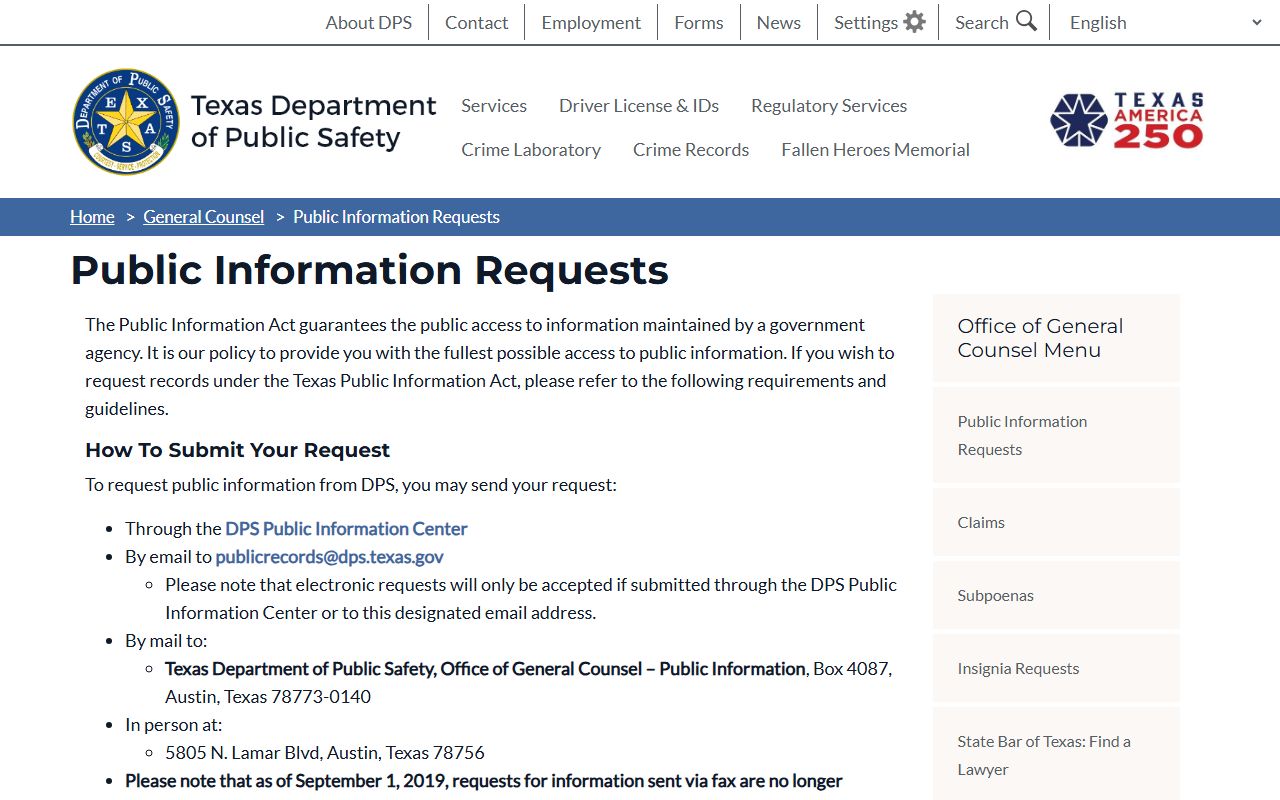Click the How To Submit Your Request heading

(237, 450)
